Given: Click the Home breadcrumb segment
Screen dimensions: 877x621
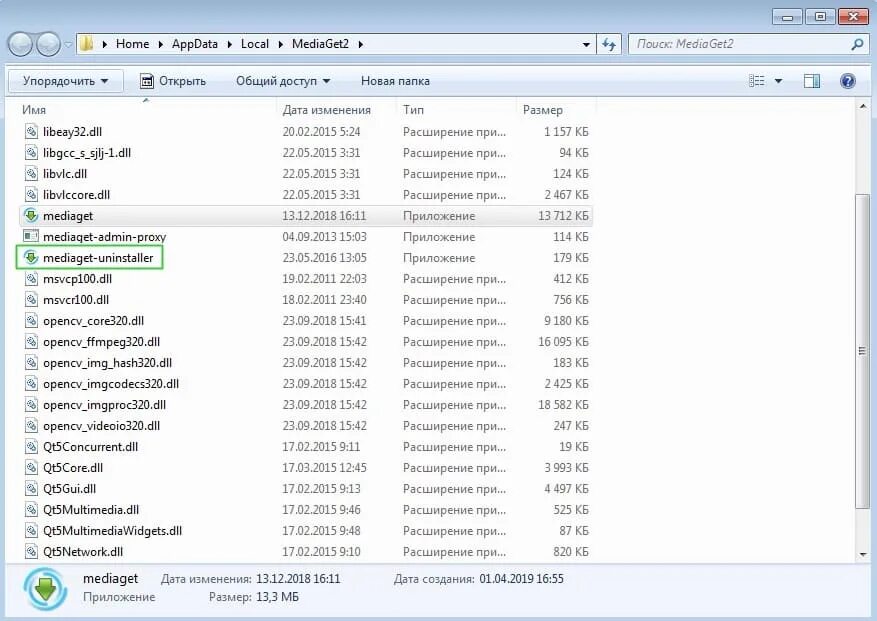Looking at the screenshot, I should 133,44.
